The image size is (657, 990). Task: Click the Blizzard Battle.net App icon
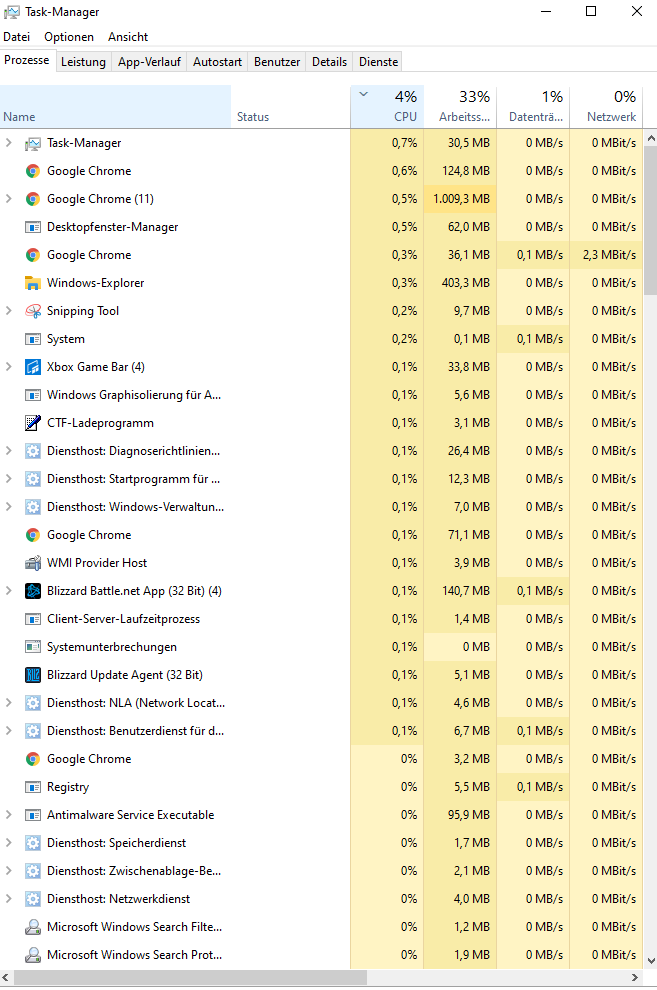[x=33, y=591]
